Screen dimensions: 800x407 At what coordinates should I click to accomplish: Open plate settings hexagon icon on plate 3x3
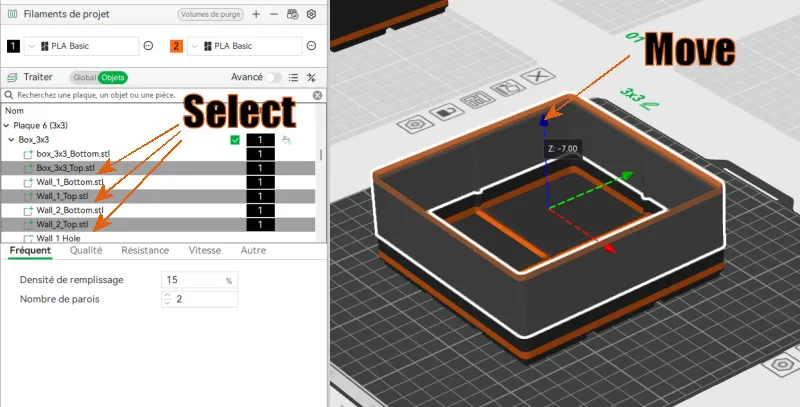[x=415, y=123]
